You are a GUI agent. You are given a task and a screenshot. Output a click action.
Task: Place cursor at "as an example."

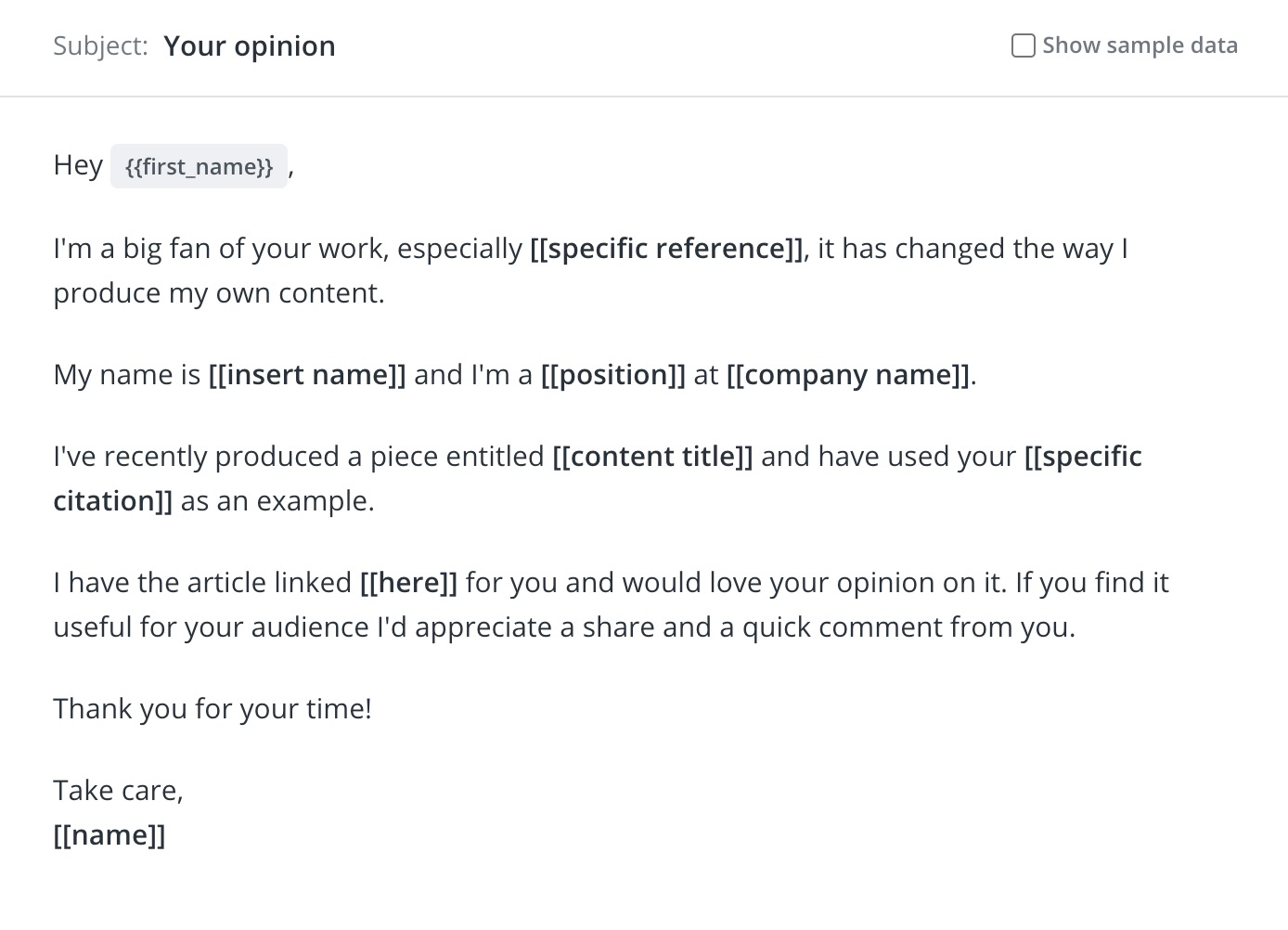277,501
